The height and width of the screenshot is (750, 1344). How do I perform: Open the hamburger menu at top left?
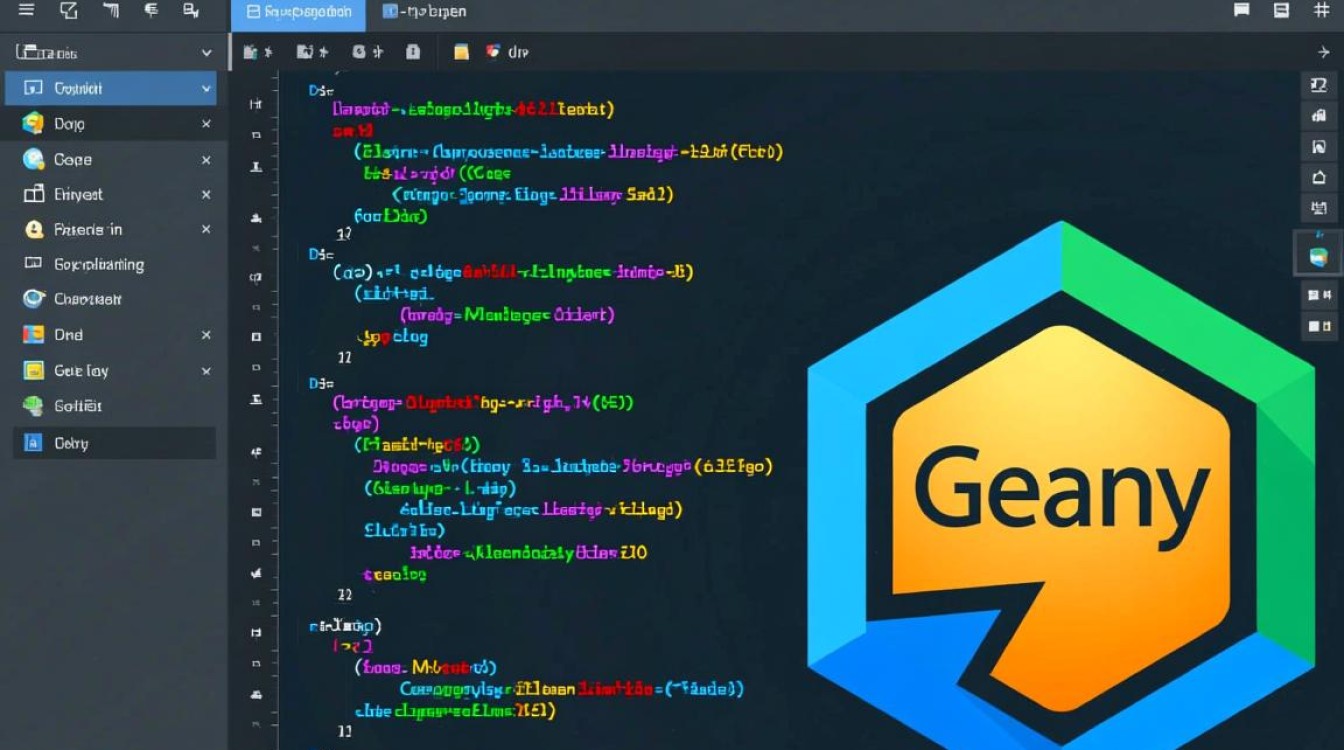[x=27, y=11]
